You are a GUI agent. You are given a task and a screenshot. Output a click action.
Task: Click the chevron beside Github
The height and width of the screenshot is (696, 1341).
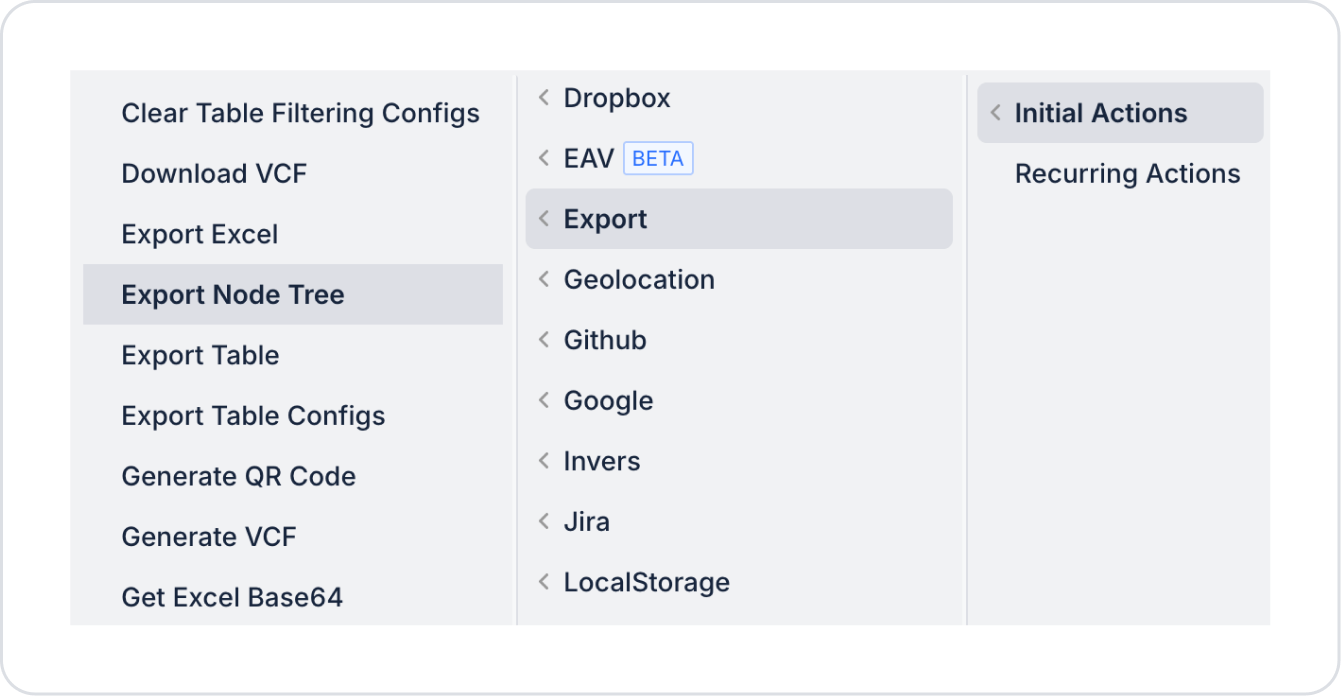click(x=544, y=340)
